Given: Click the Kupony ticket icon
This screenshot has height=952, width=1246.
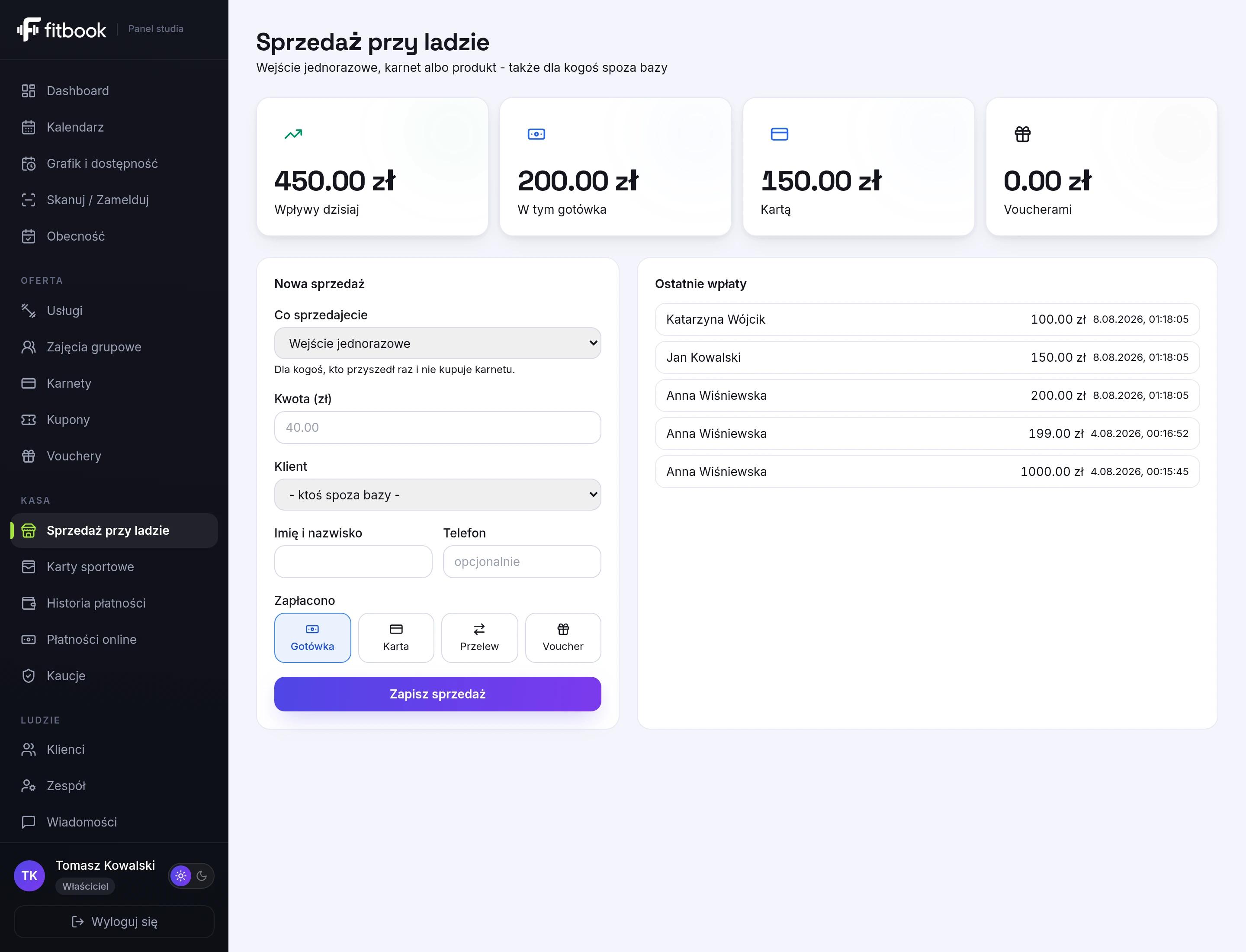Looking at the screenshot, I should tap(28, 419).
